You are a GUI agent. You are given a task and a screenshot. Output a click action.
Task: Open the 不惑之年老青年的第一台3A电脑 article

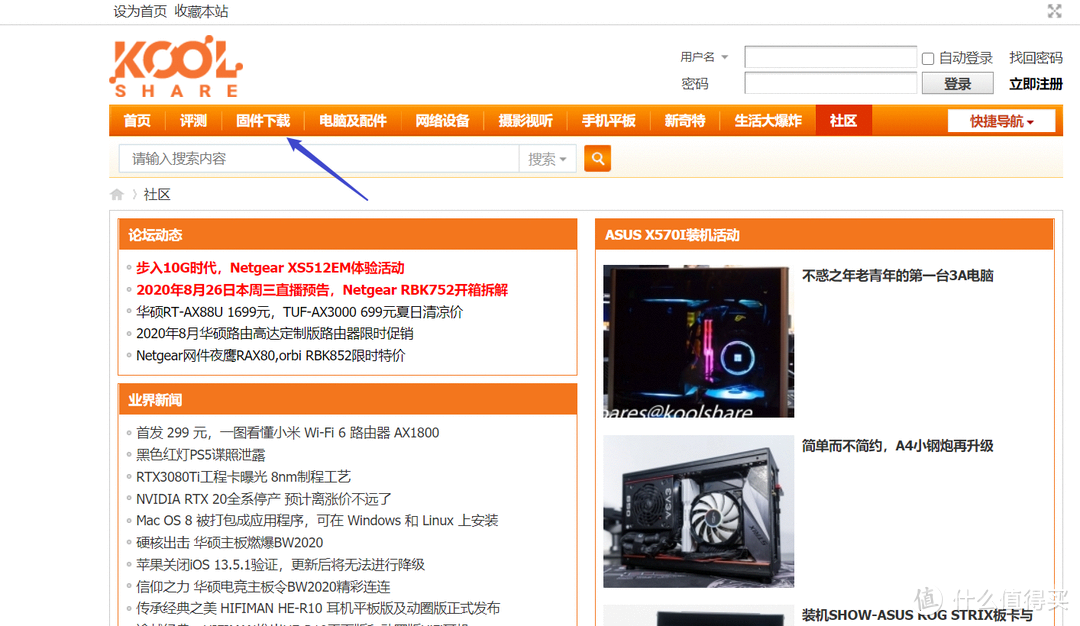[x=897, y=275]
